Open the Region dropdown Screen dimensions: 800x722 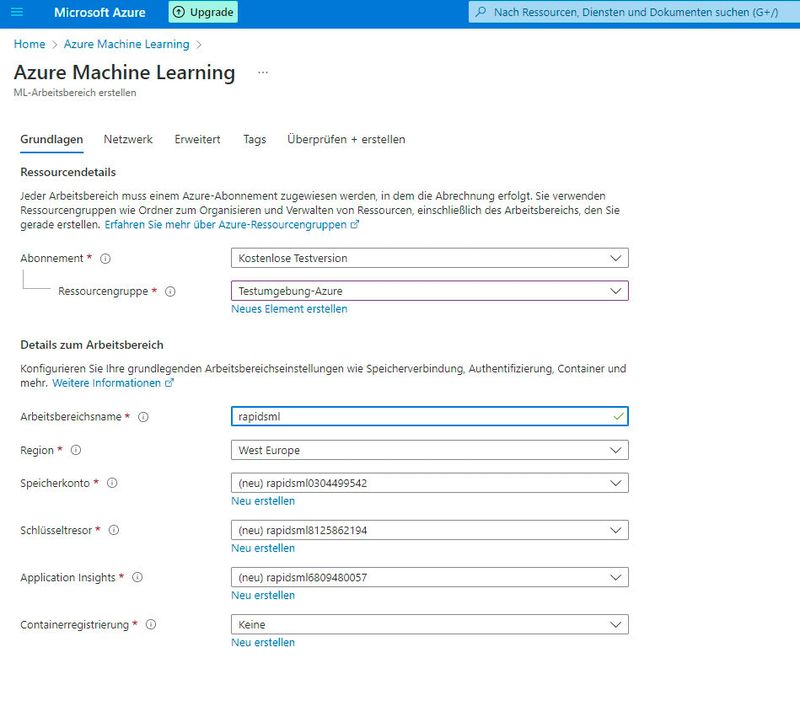[x=430, y=450]
